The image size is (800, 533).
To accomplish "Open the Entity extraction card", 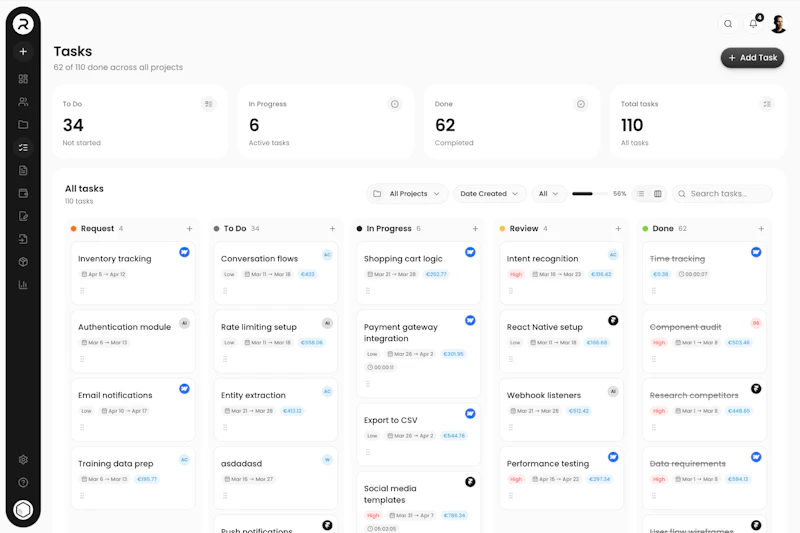I will pyautogui.click(x=276, y=410).
